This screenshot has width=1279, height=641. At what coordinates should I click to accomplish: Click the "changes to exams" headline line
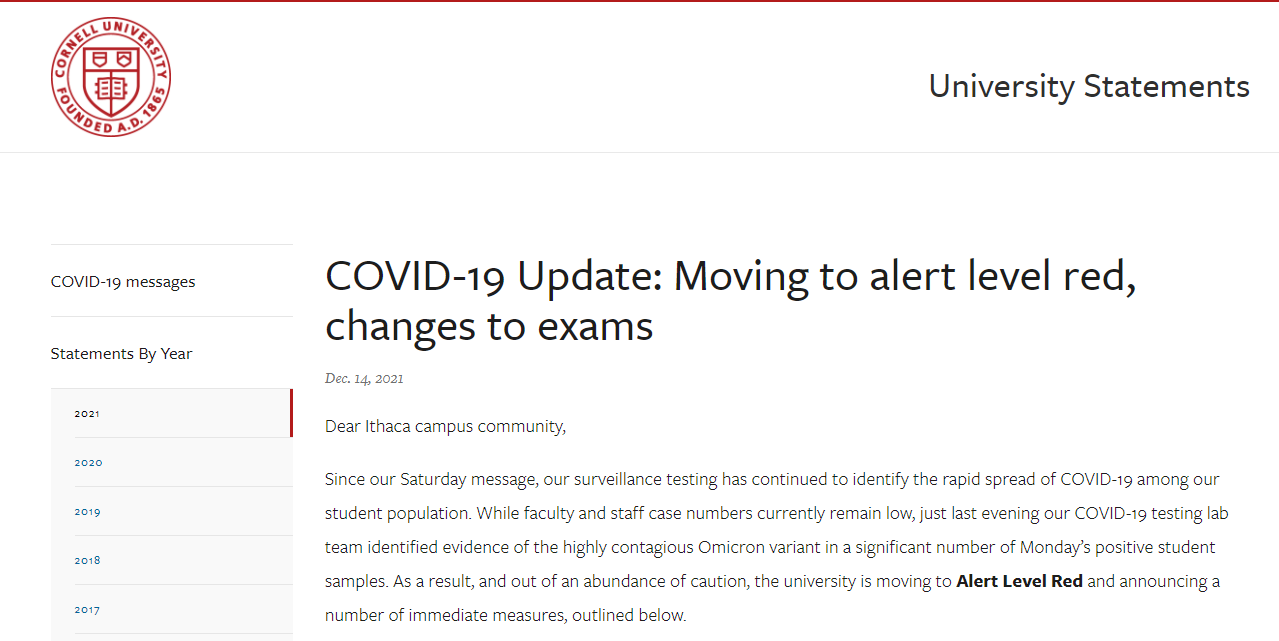[489, 326]
